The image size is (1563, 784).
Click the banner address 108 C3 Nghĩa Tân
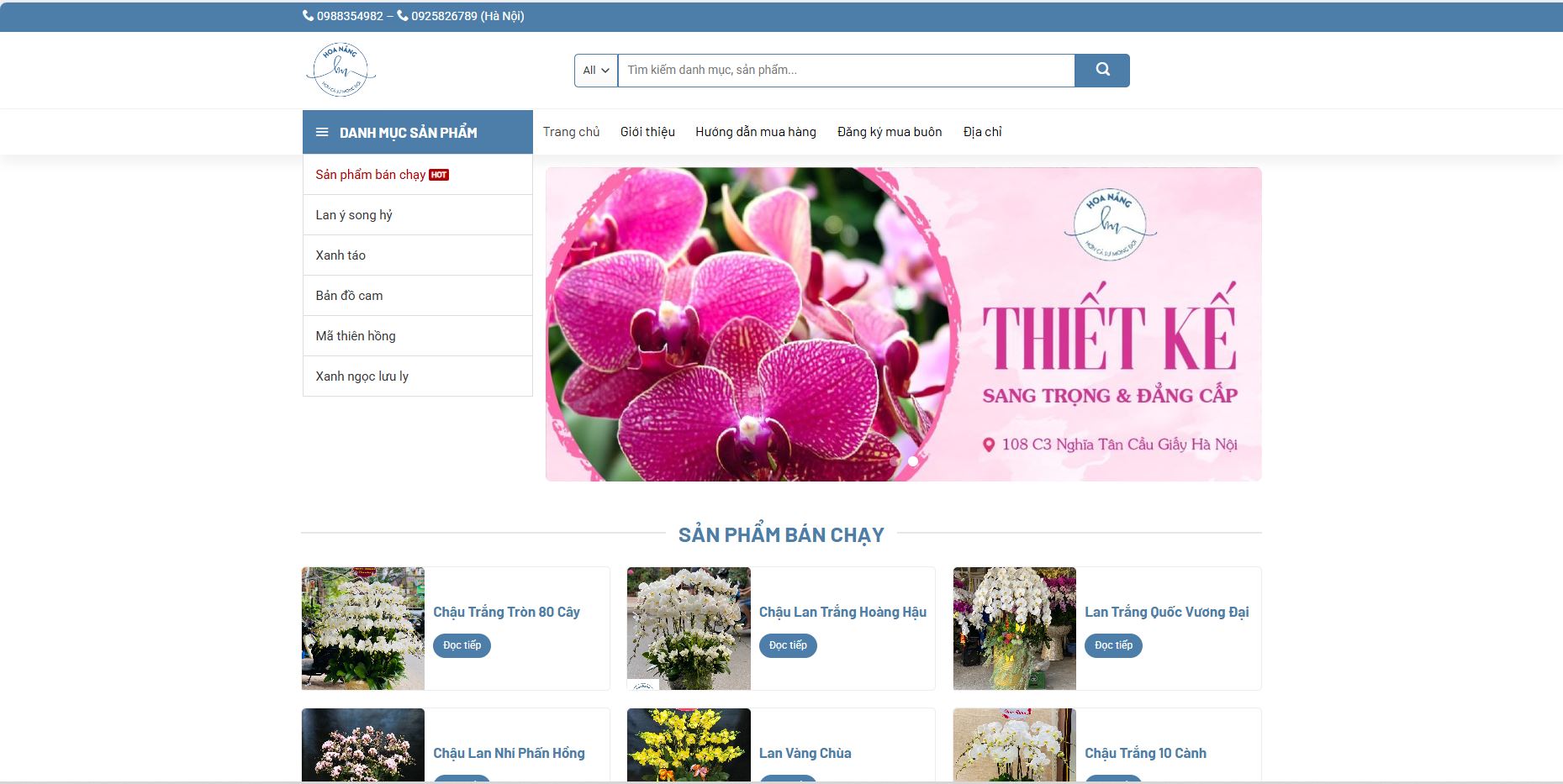tap(1119, 445)
